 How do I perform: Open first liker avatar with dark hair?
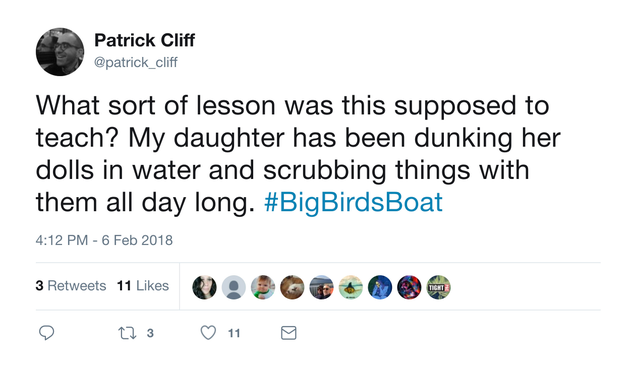point(204,287)
